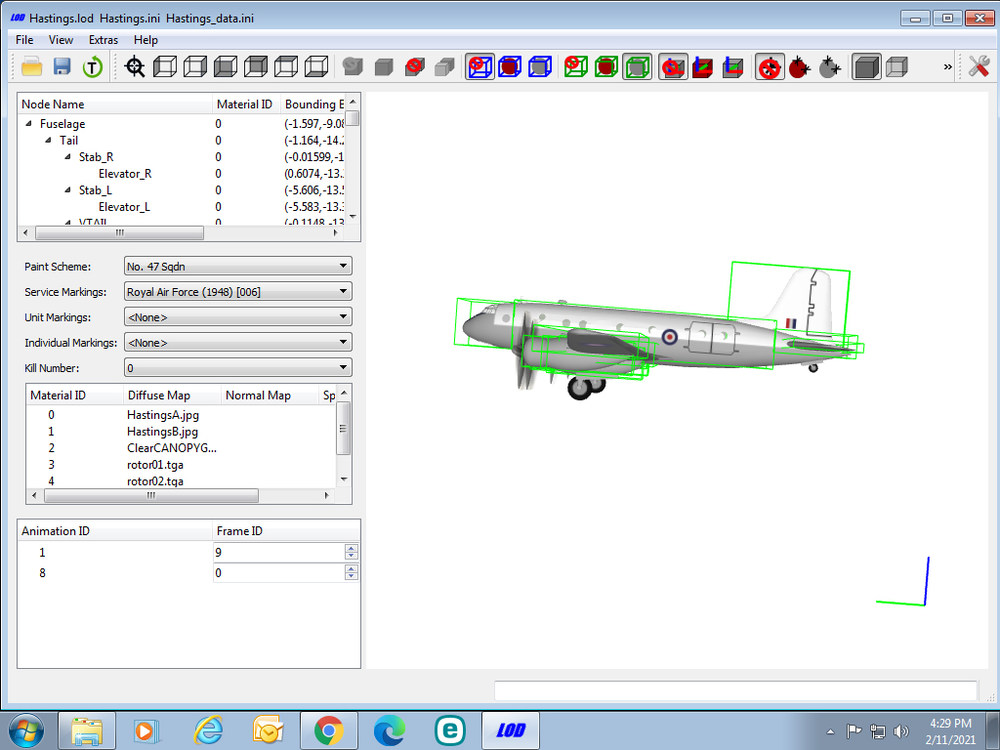This screenshot has width=1000, height=750.
Task: Open the Extras menu
Action: 103,40
